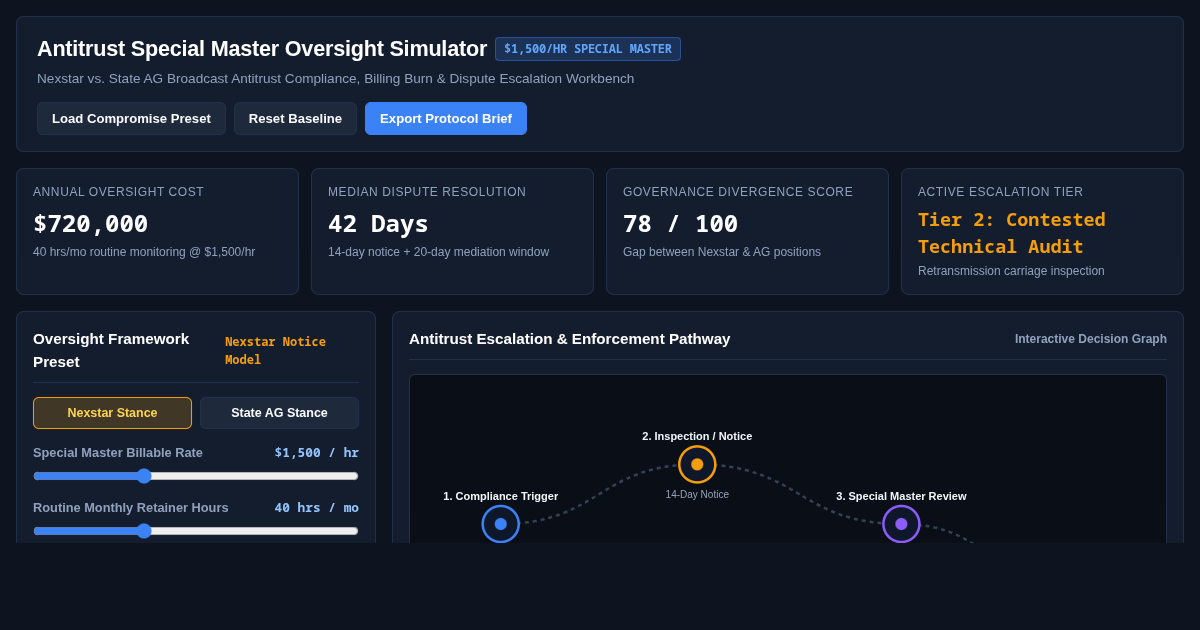This screenshot has height=630, width=1200.
Task: Click the '$1,500 / hr' rate value
Action: [317, 452]
